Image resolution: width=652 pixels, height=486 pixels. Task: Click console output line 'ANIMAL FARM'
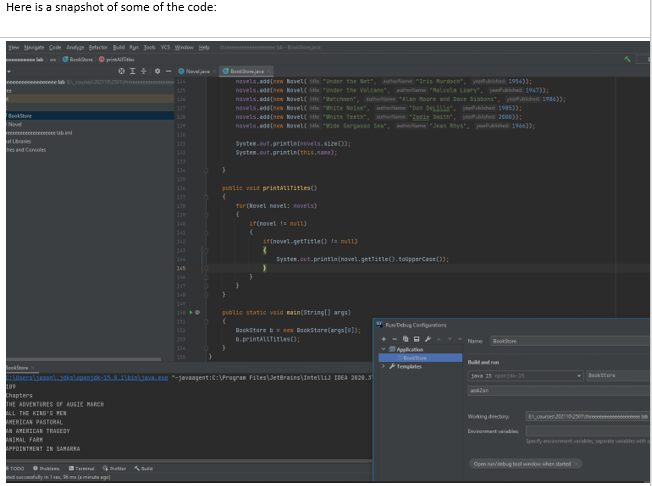point(25,440)
